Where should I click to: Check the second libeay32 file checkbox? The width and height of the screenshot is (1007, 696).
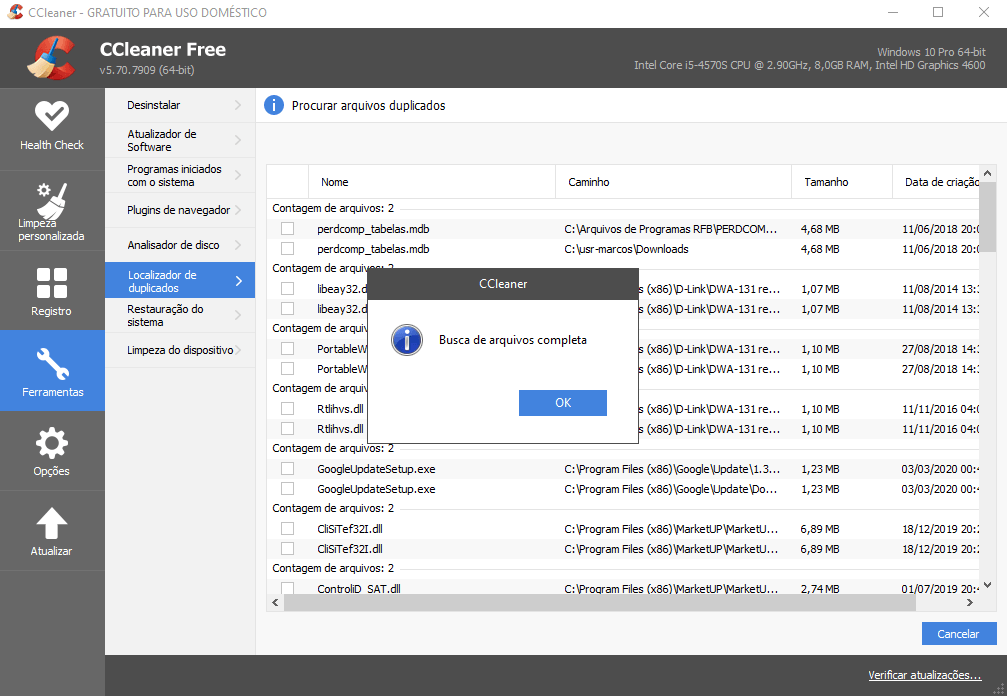pos(288,309)
